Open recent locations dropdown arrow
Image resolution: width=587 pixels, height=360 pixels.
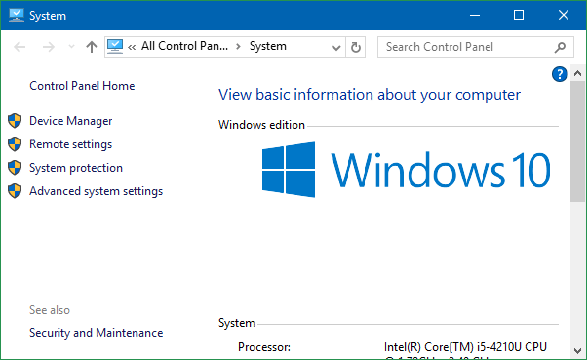tap(71, 47)
